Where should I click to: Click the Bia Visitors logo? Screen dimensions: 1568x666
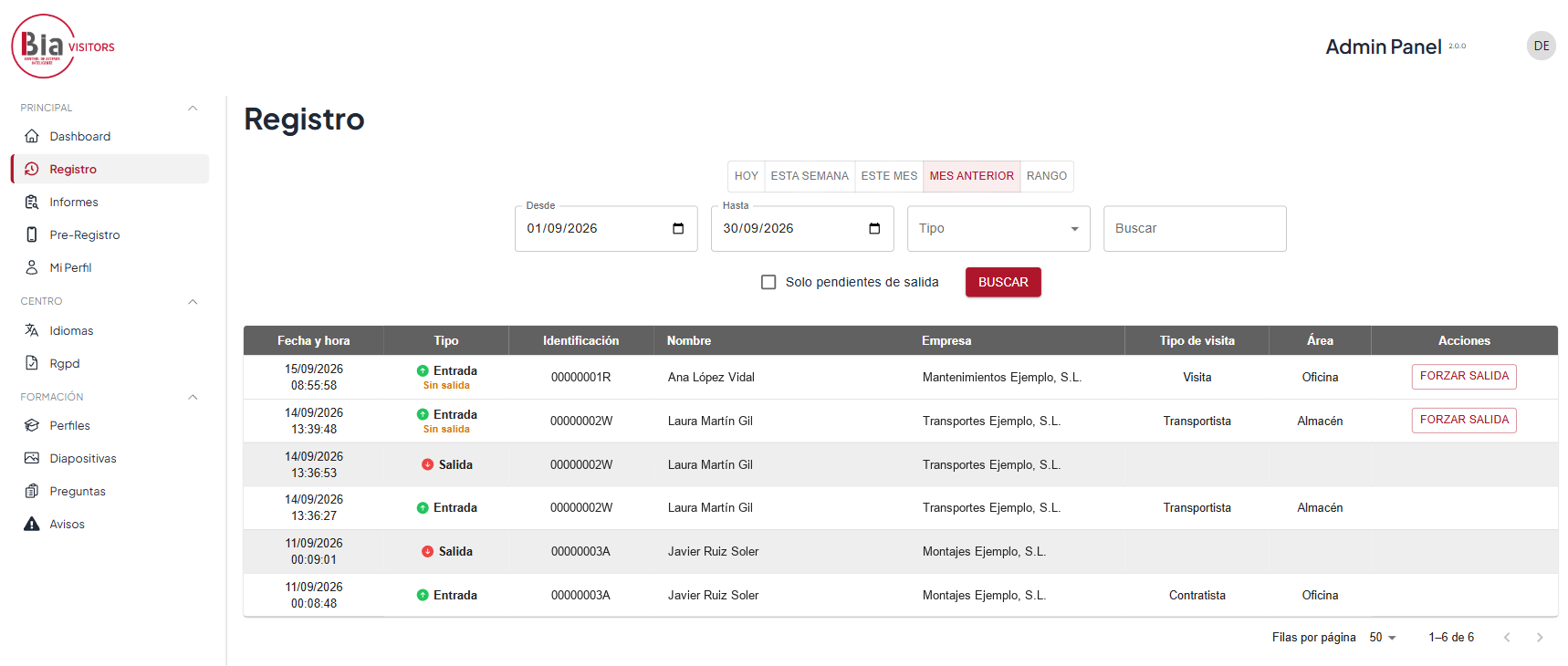63,47
